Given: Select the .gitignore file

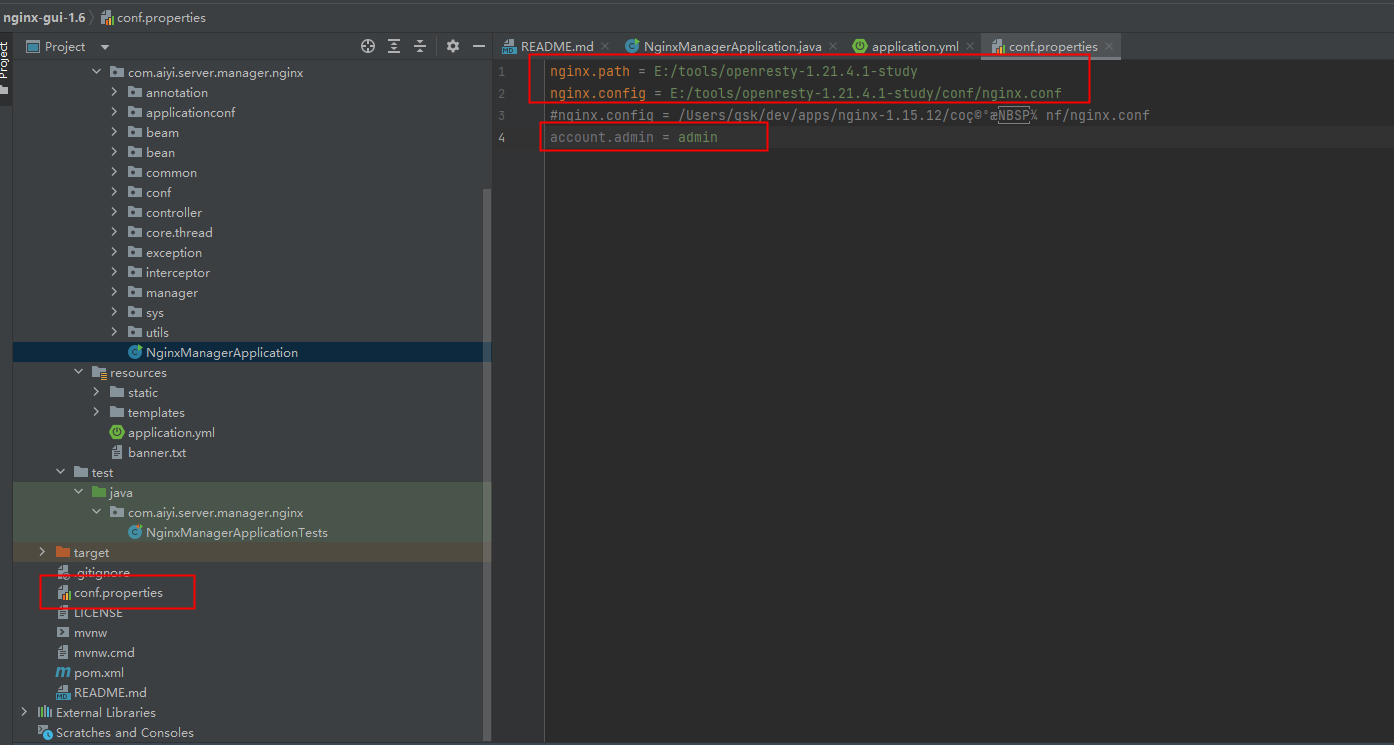Looking at the screenshot, I should 101,572.
